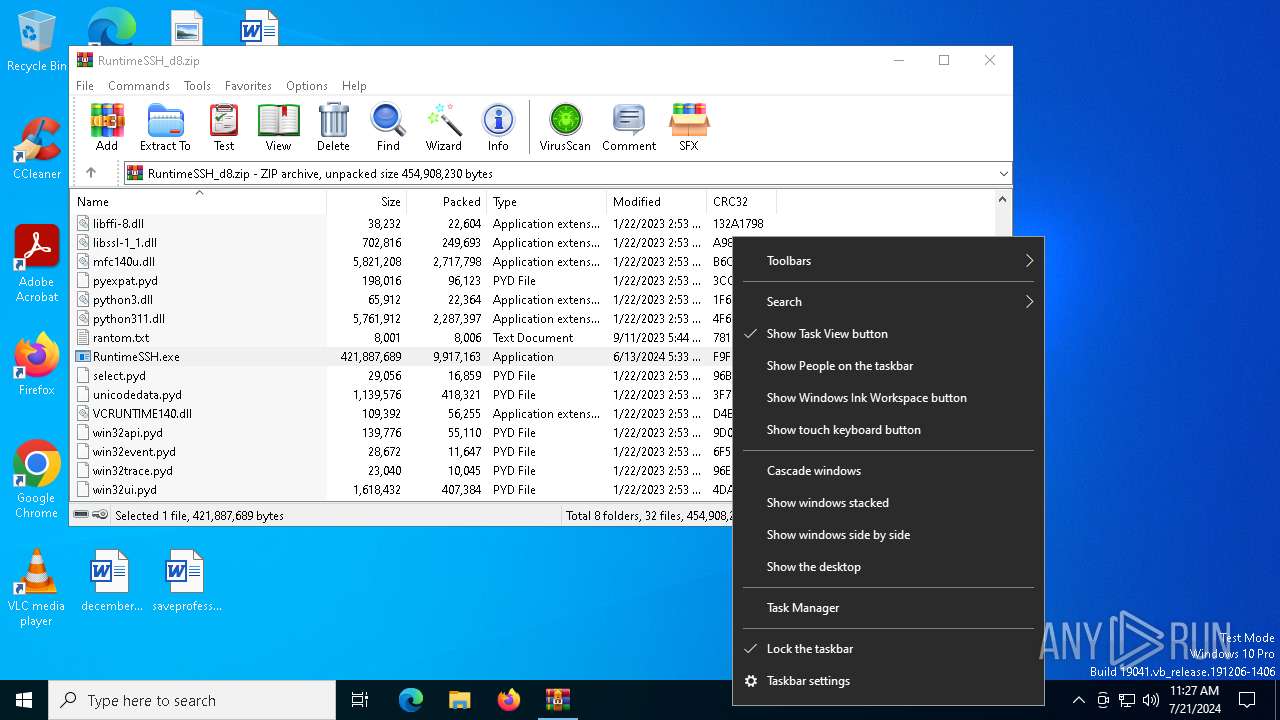This screenshot has width=1280, height=720.
Task: Open Firefox desktop shortcut
Action: pyautogui.click(x=36, y=364)
